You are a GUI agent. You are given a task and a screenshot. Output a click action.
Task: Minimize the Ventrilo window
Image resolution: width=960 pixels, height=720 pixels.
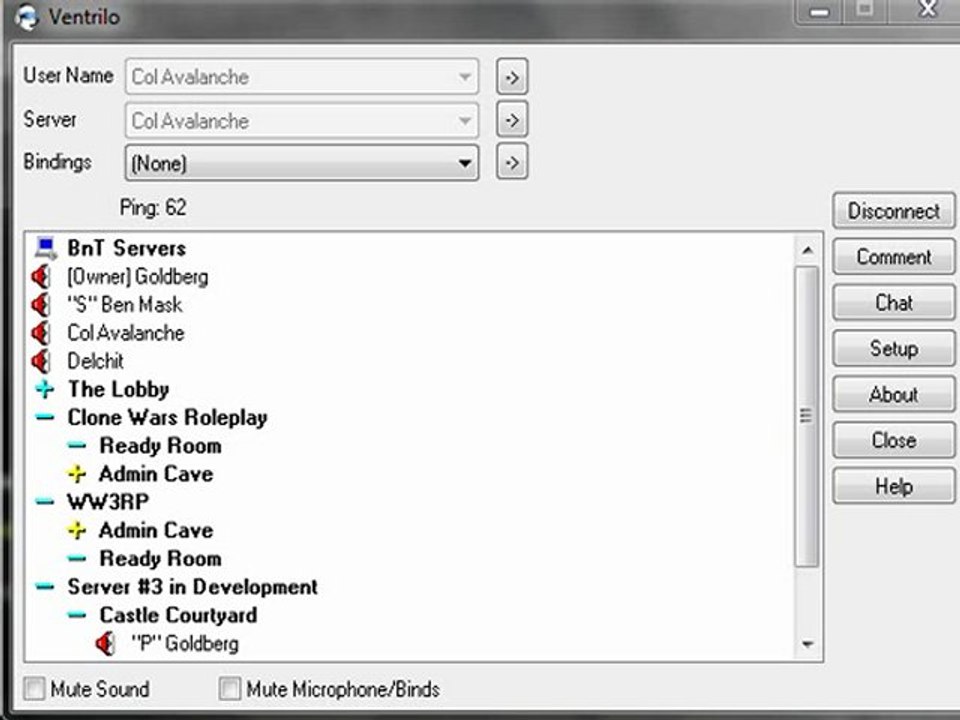click(x=820, y=11)
